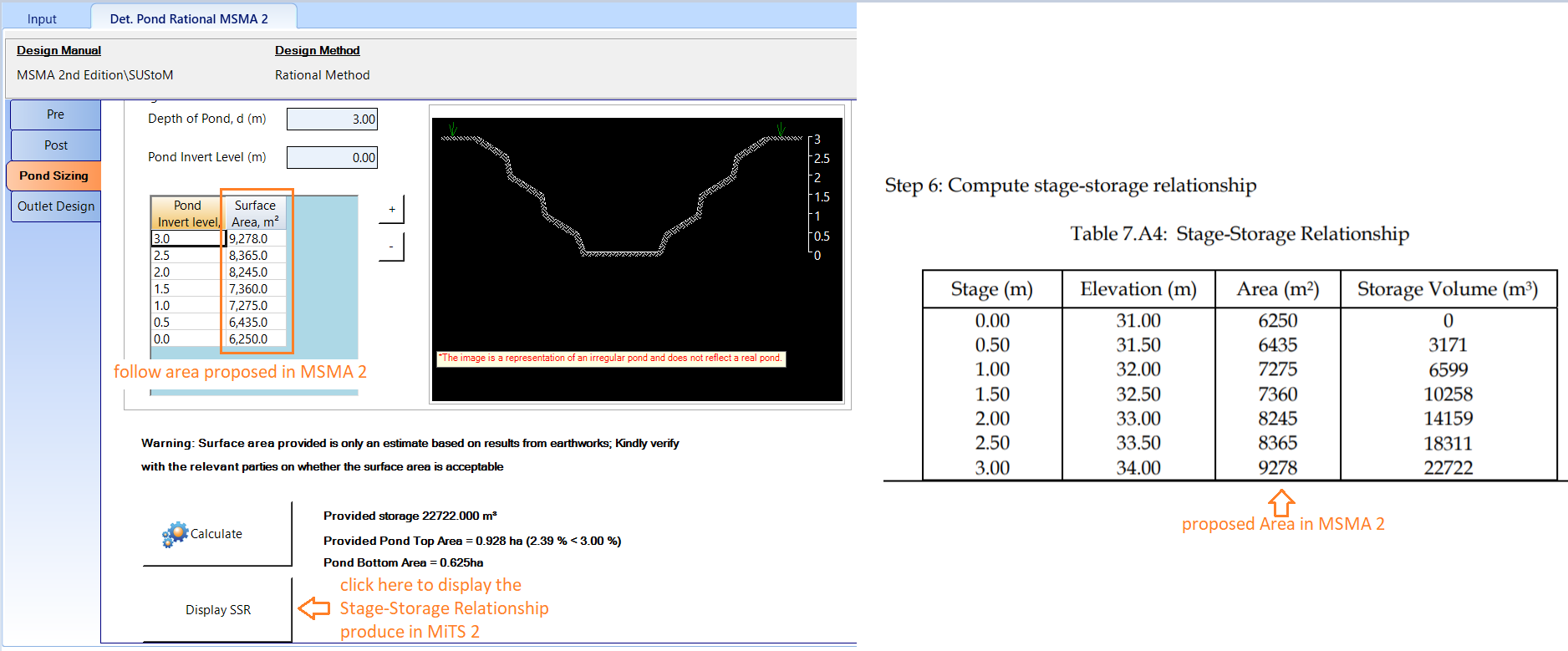Image resolution: width=1568 pixels, height=651 pixels.
Task: Select the 3.0 pond invert level cell
Action: pyautogui.click(x=186, y=239)
